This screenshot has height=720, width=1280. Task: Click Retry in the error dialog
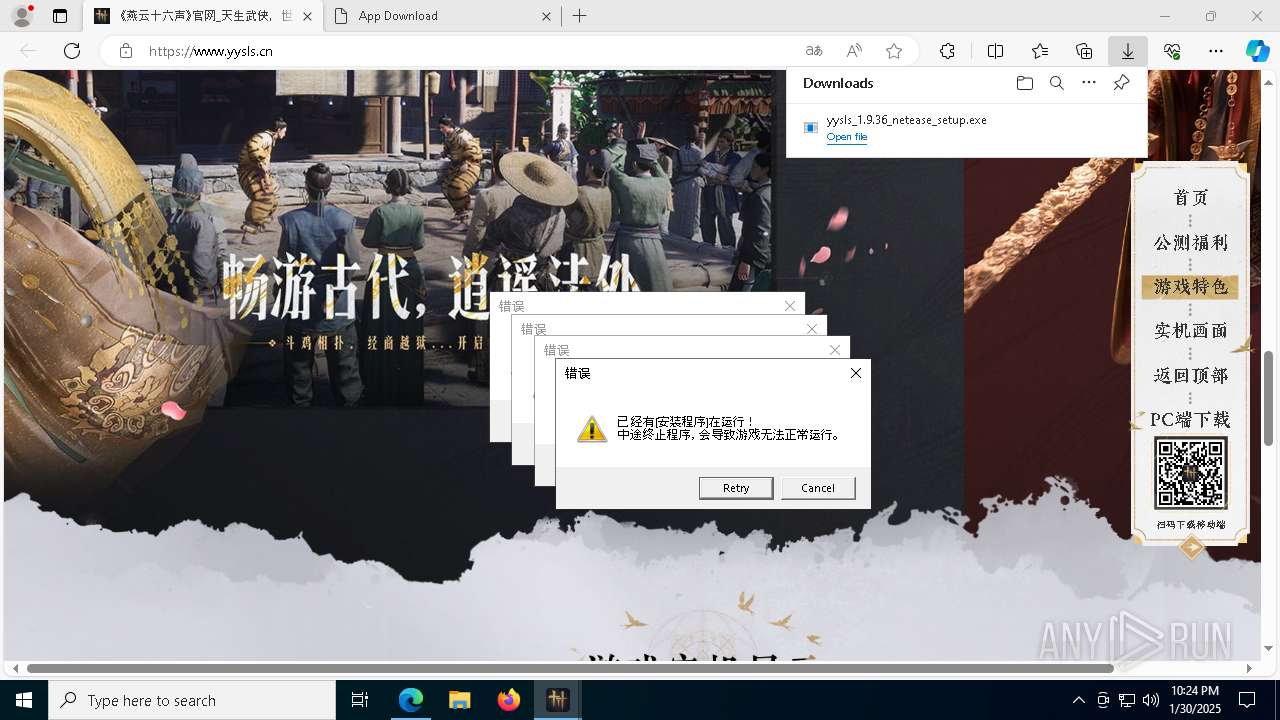[736, 488]
